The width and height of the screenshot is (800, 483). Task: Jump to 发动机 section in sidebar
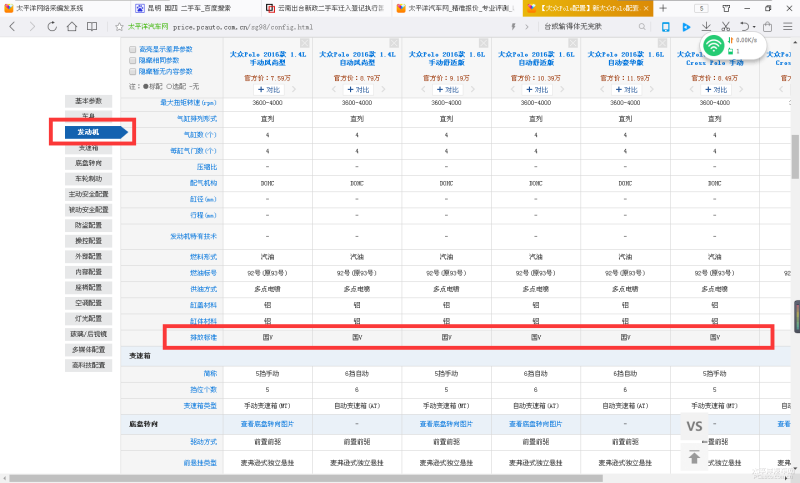click(x=95, y=132)
